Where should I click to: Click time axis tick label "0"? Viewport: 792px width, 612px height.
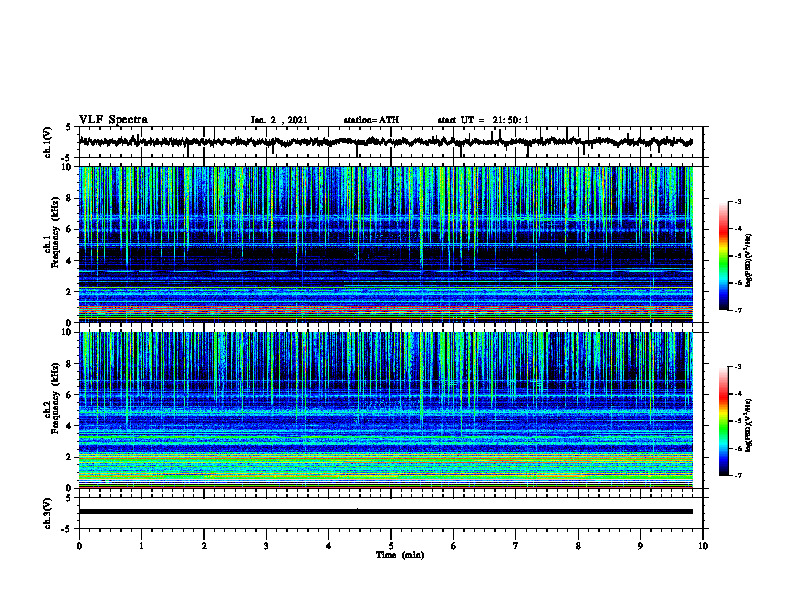(79, 546)
